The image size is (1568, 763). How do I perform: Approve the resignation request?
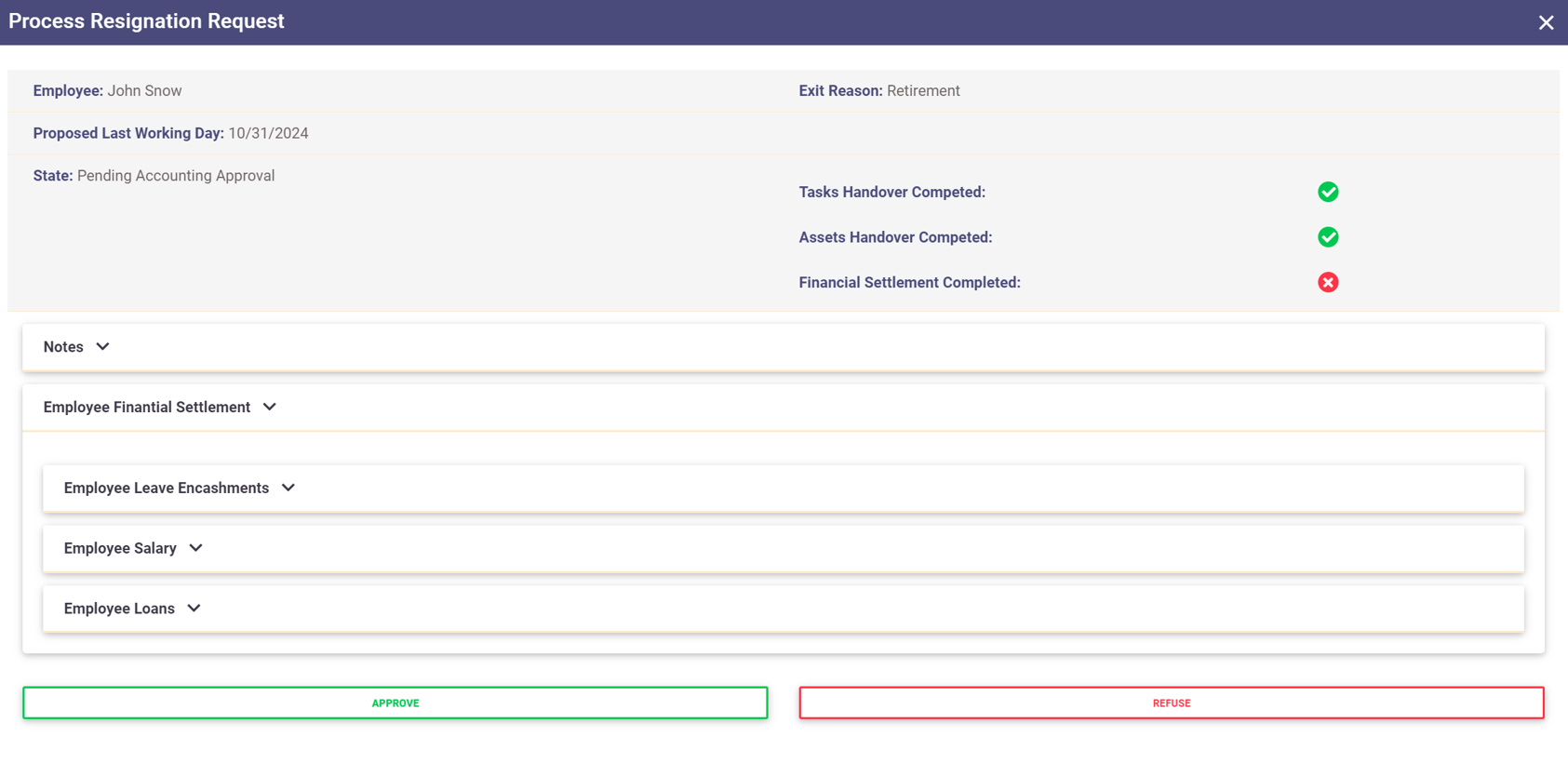pyautogui.click(x=395, y=703)
